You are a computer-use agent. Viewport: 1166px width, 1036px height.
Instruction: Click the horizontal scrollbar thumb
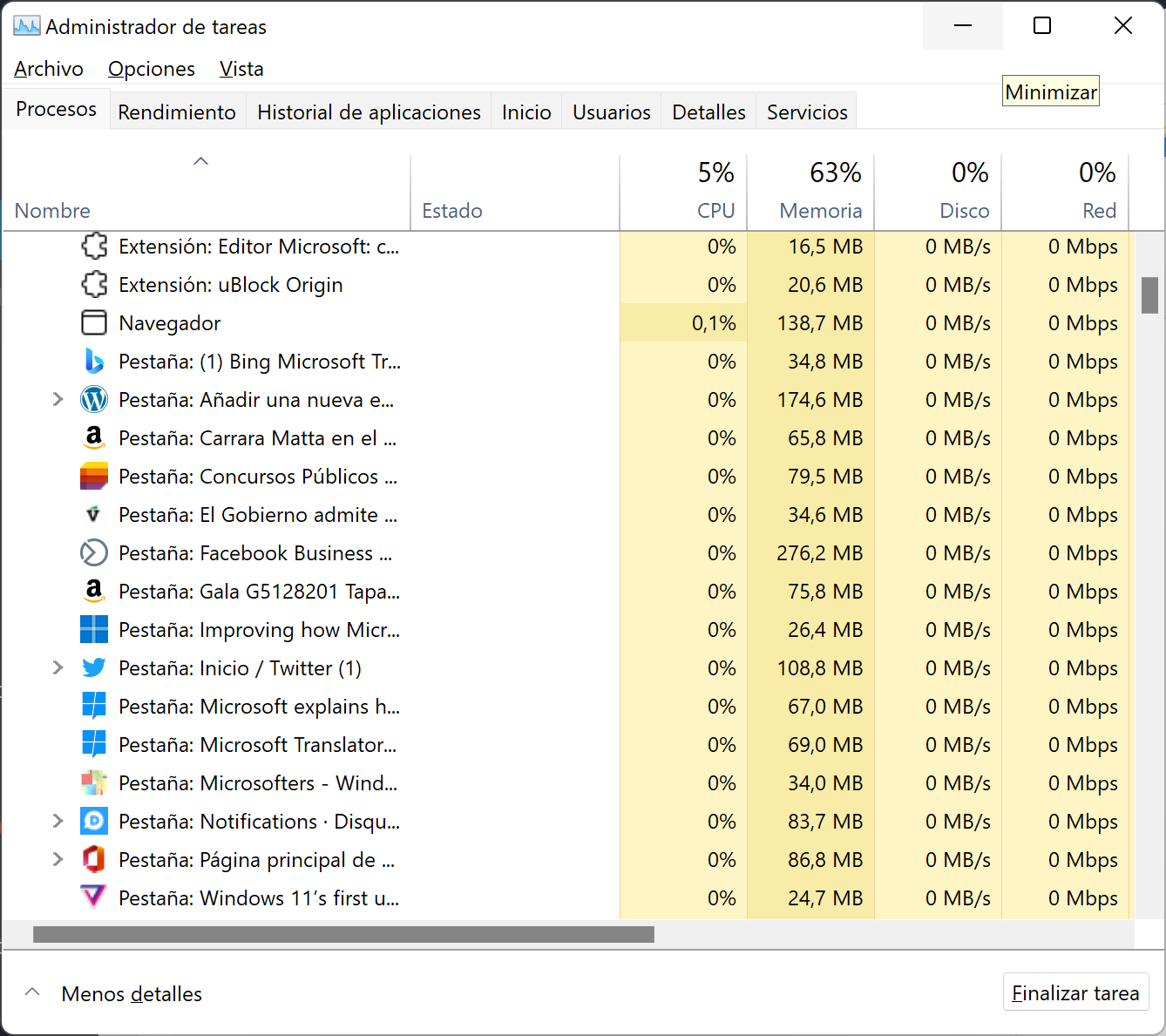[x=343, y=934]
